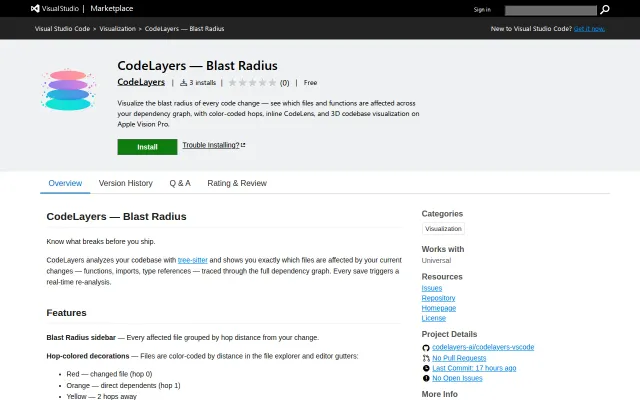Click the Get it now link
Screen dimensions: 640x400
(589, 29)
